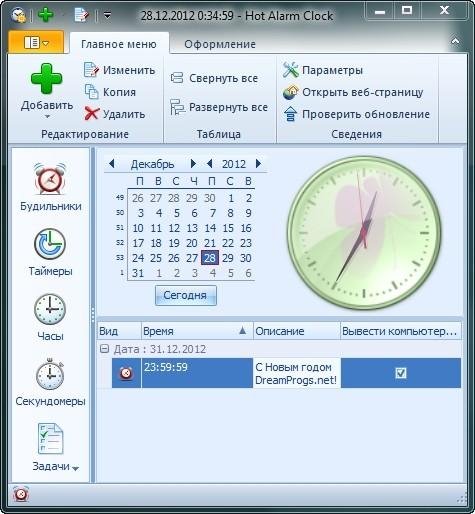The image size is (475, 514).
Task: Click the Сегодня today button
Action: 186,295
